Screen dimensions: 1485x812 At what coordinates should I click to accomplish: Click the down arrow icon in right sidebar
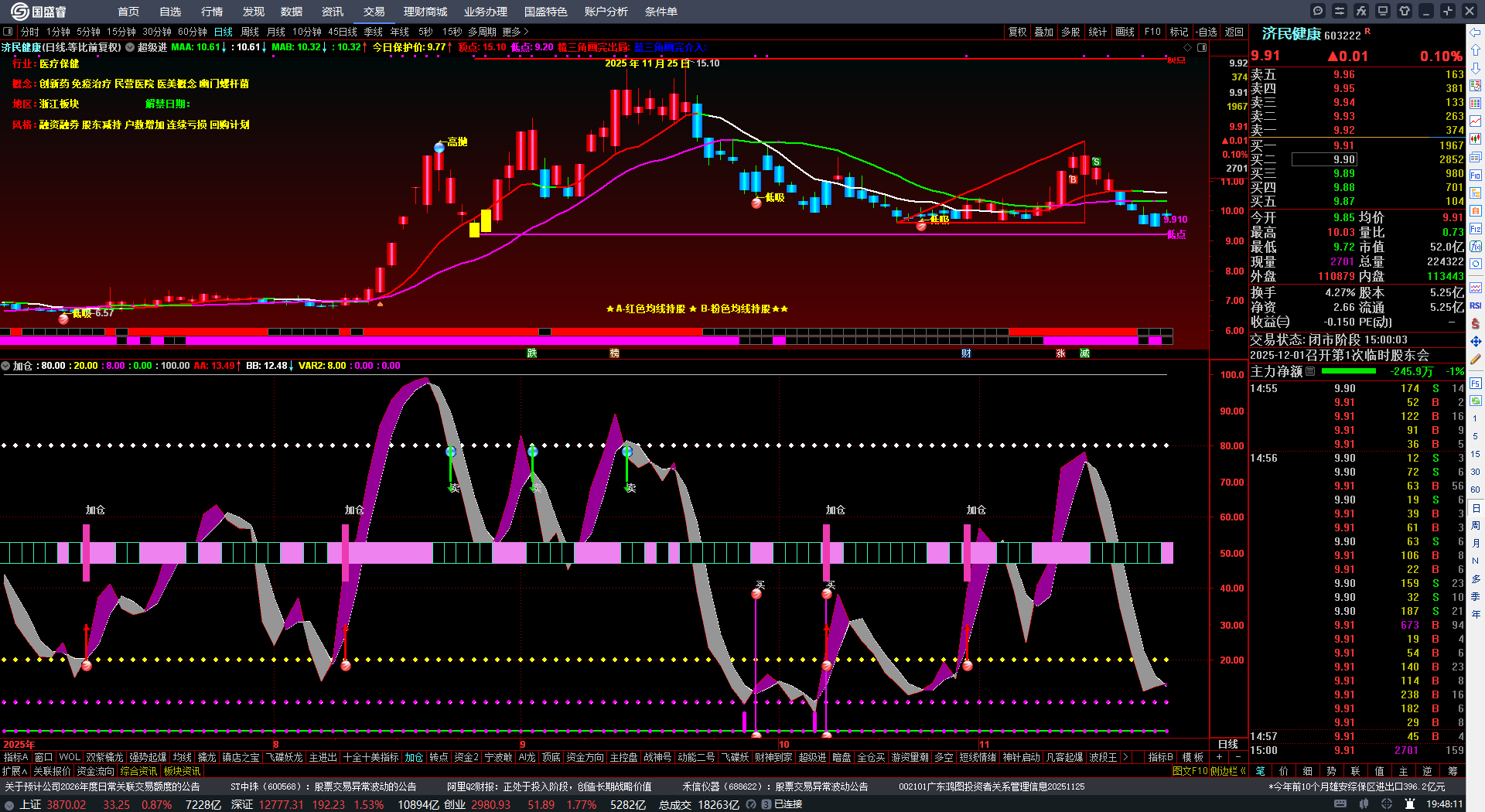click(x=1476, y=67)
